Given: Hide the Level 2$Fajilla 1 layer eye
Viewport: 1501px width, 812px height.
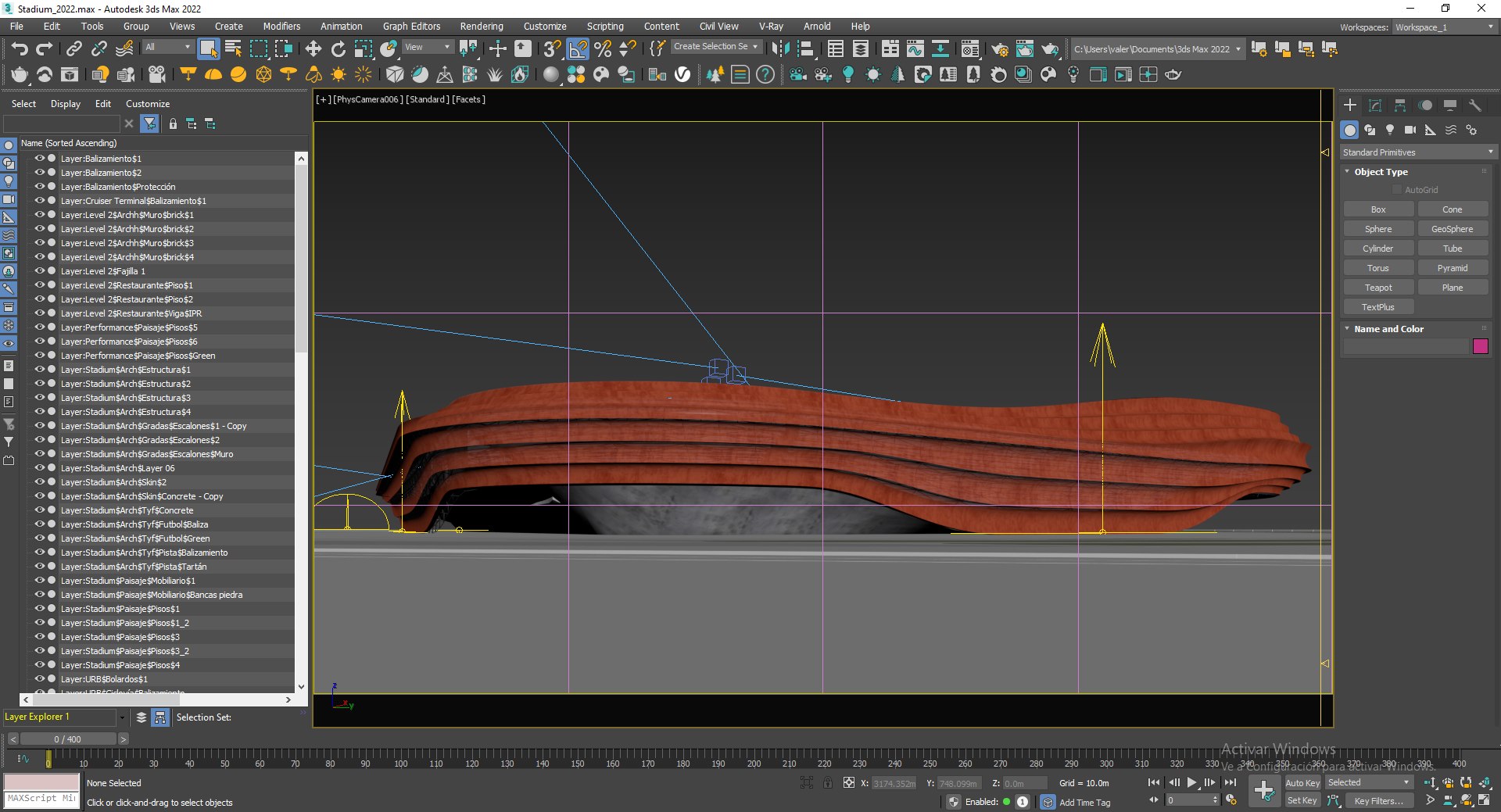Looking at the screenshot, I should coord(39,270).
